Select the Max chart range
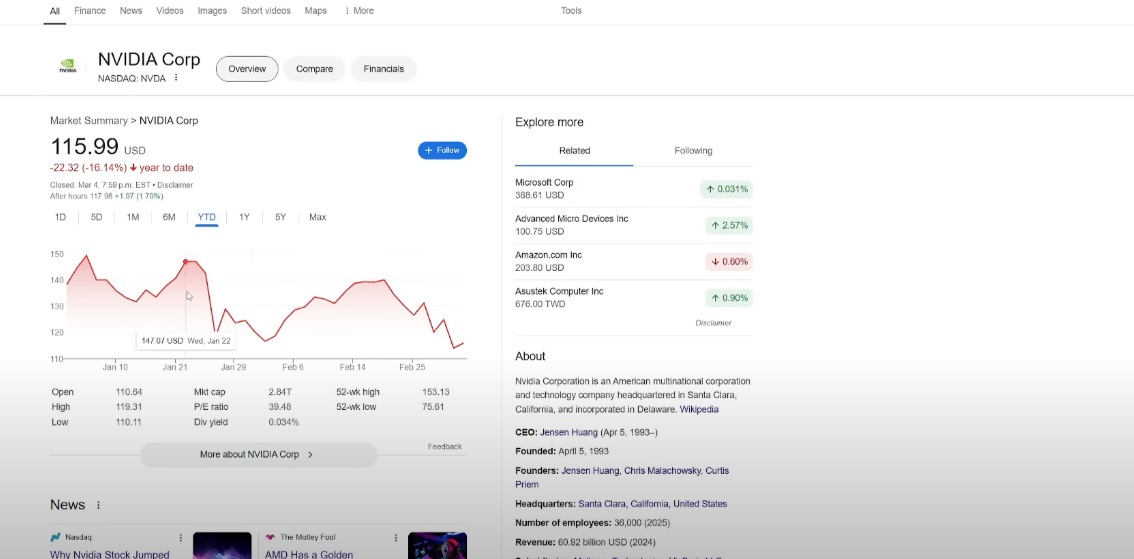 317,217
